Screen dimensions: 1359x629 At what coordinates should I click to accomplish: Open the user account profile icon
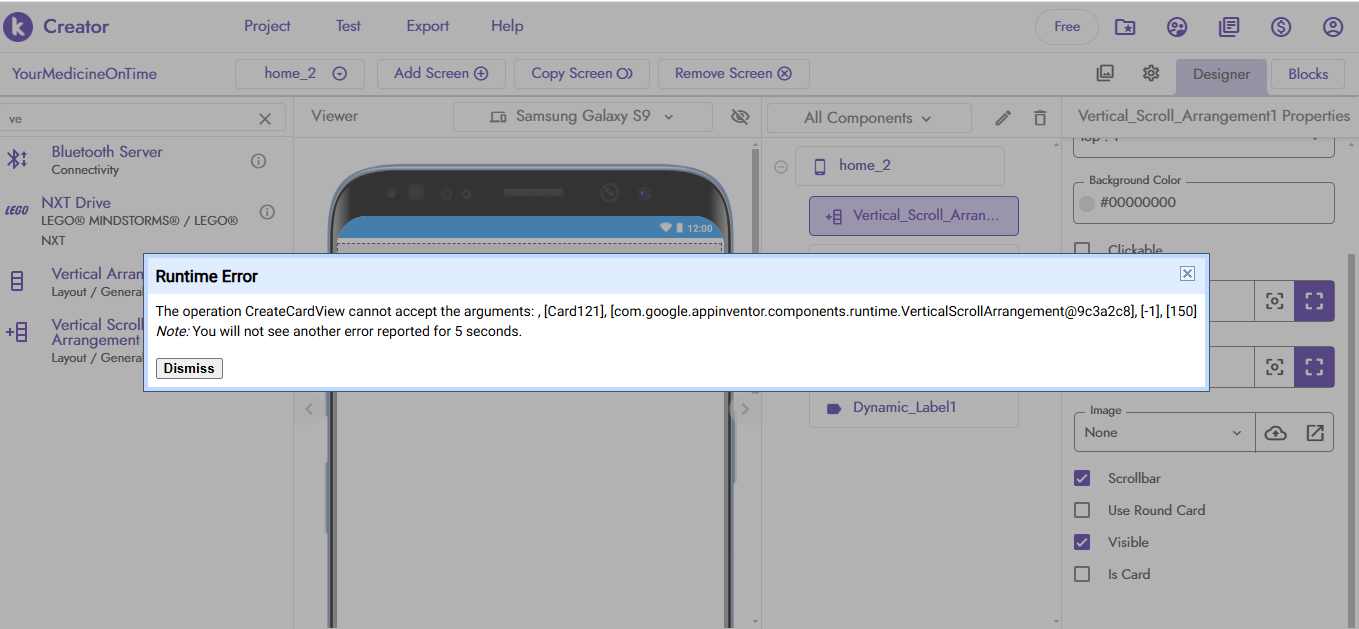click(1333, 27)
